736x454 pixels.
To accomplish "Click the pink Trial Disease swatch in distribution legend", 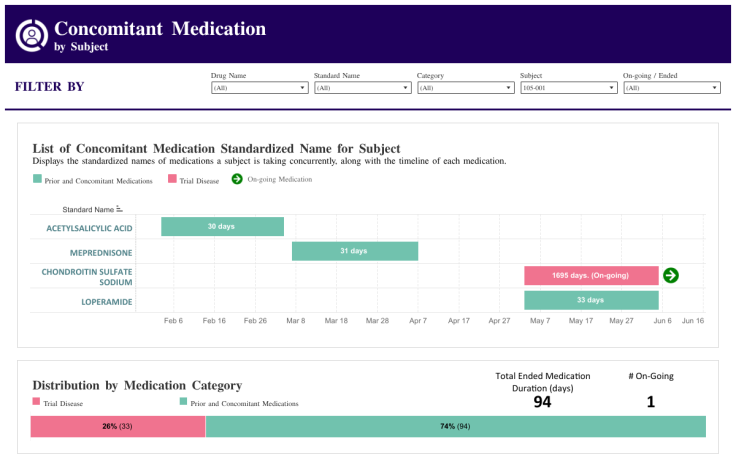I will [37, 402].
